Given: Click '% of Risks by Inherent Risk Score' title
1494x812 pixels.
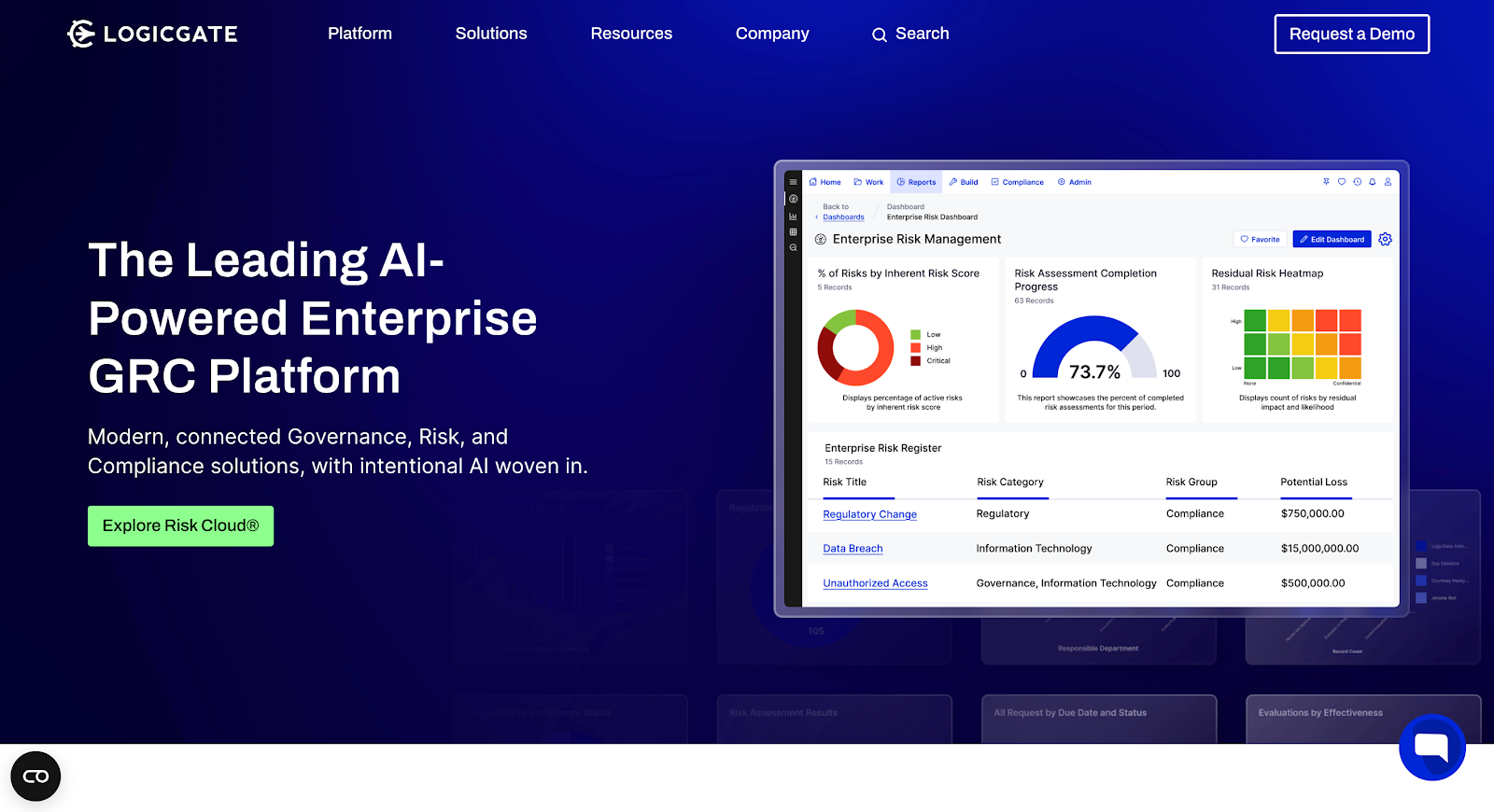Looking at the screenshot, I should pyautogui.click(x=898, y=273).
